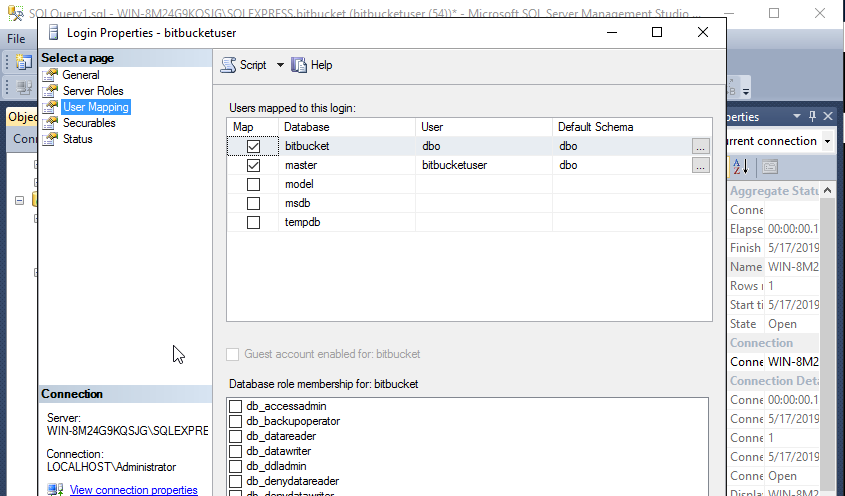Image resolution: width=845 pixels, height=496 pixels.
Task: Pin the Properties panel
Action: (813, 116)
